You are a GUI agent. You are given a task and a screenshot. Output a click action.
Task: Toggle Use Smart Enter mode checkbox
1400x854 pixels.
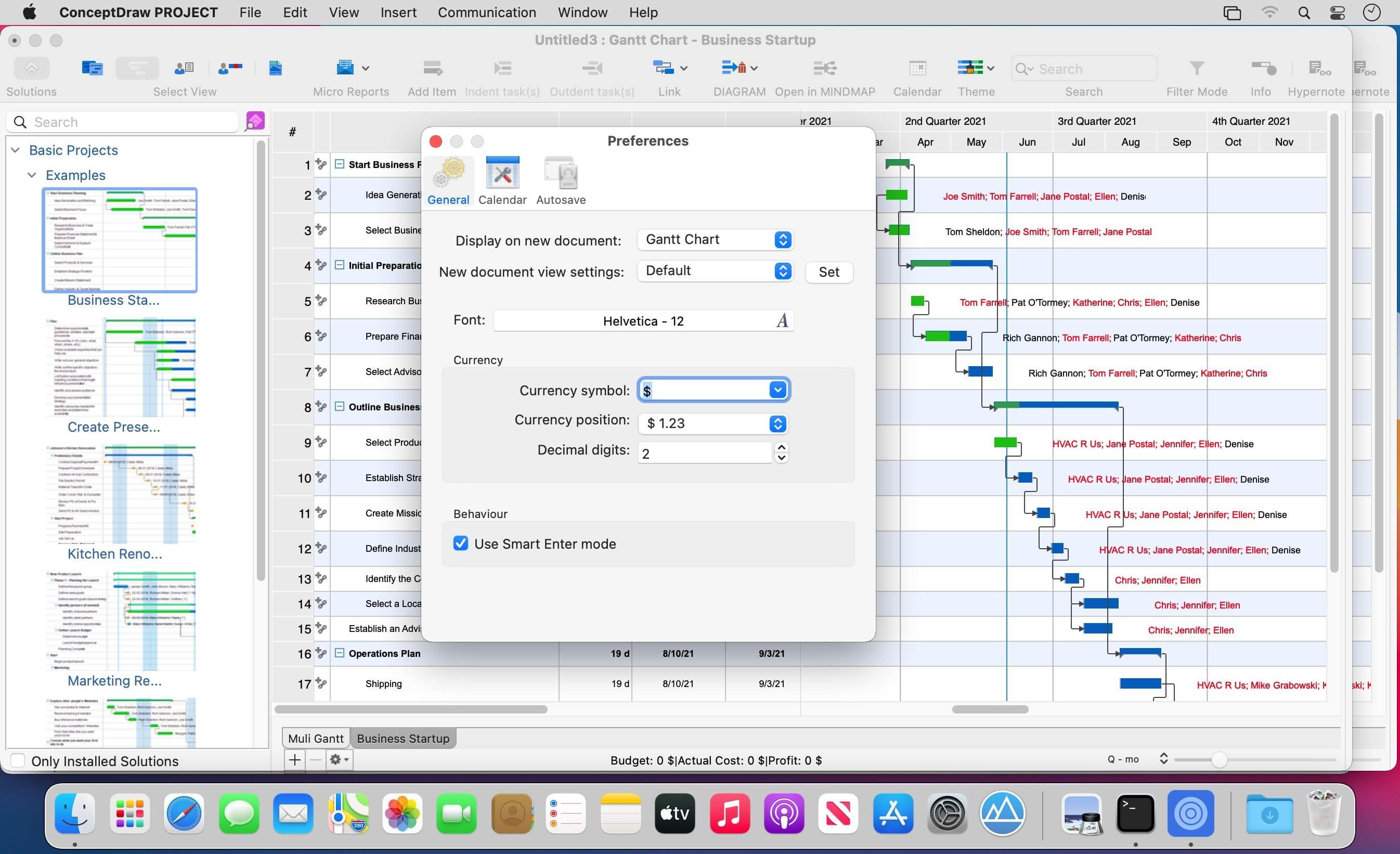point(461,544)
